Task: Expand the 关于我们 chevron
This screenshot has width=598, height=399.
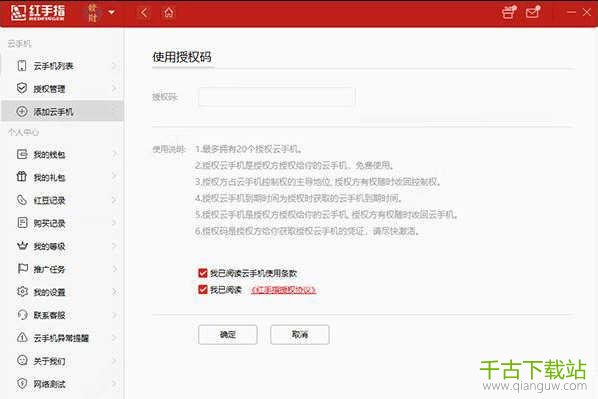Action: (x=114, y=360)
